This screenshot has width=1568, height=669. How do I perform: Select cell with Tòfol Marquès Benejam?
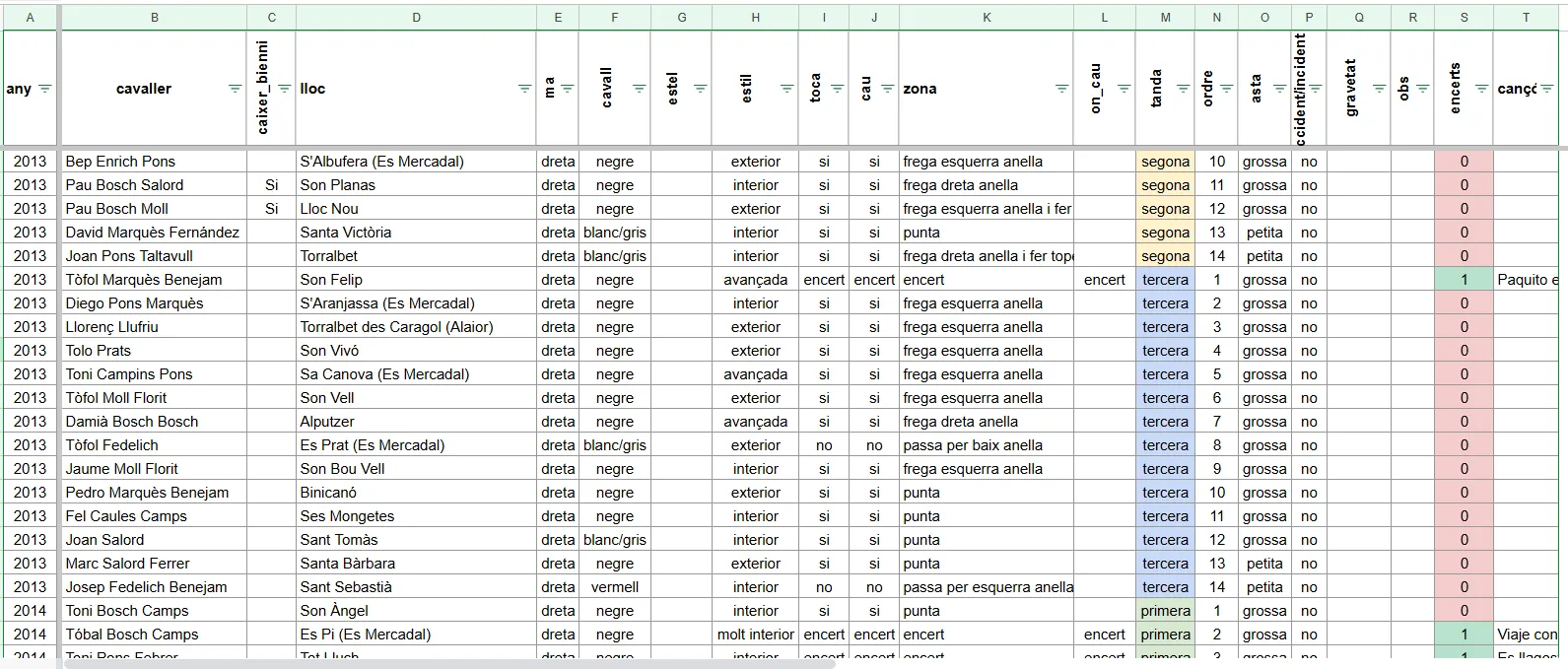(x=154, y=280)
